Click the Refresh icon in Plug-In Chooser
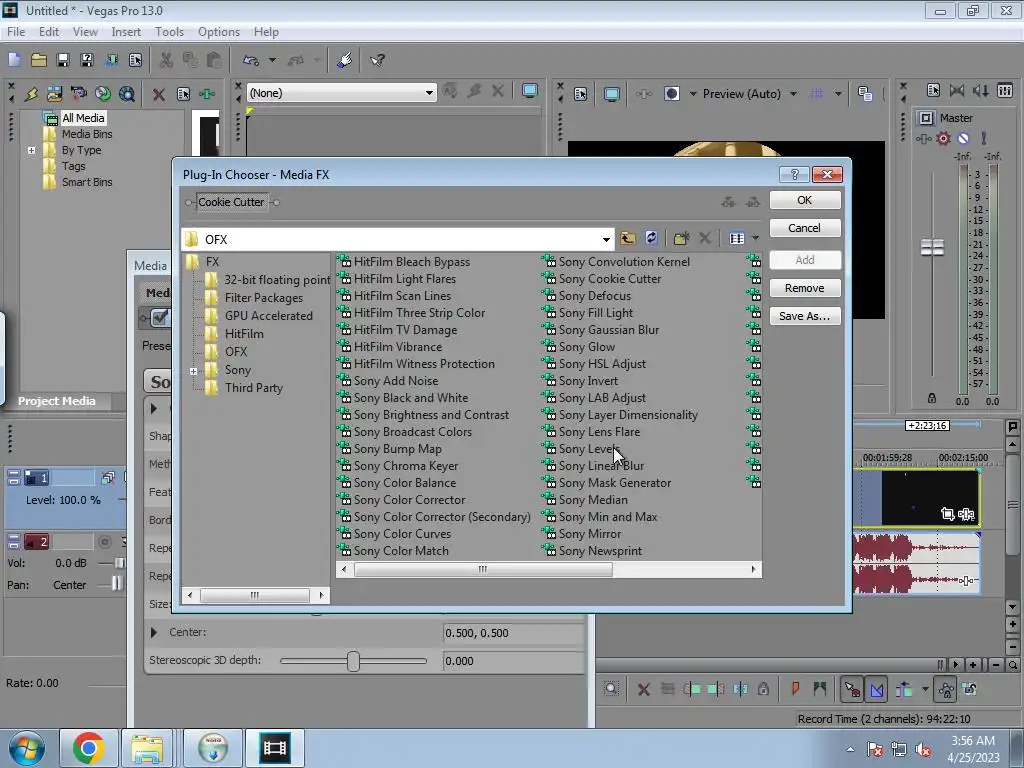1024x768 pixels. pos(651,238)
